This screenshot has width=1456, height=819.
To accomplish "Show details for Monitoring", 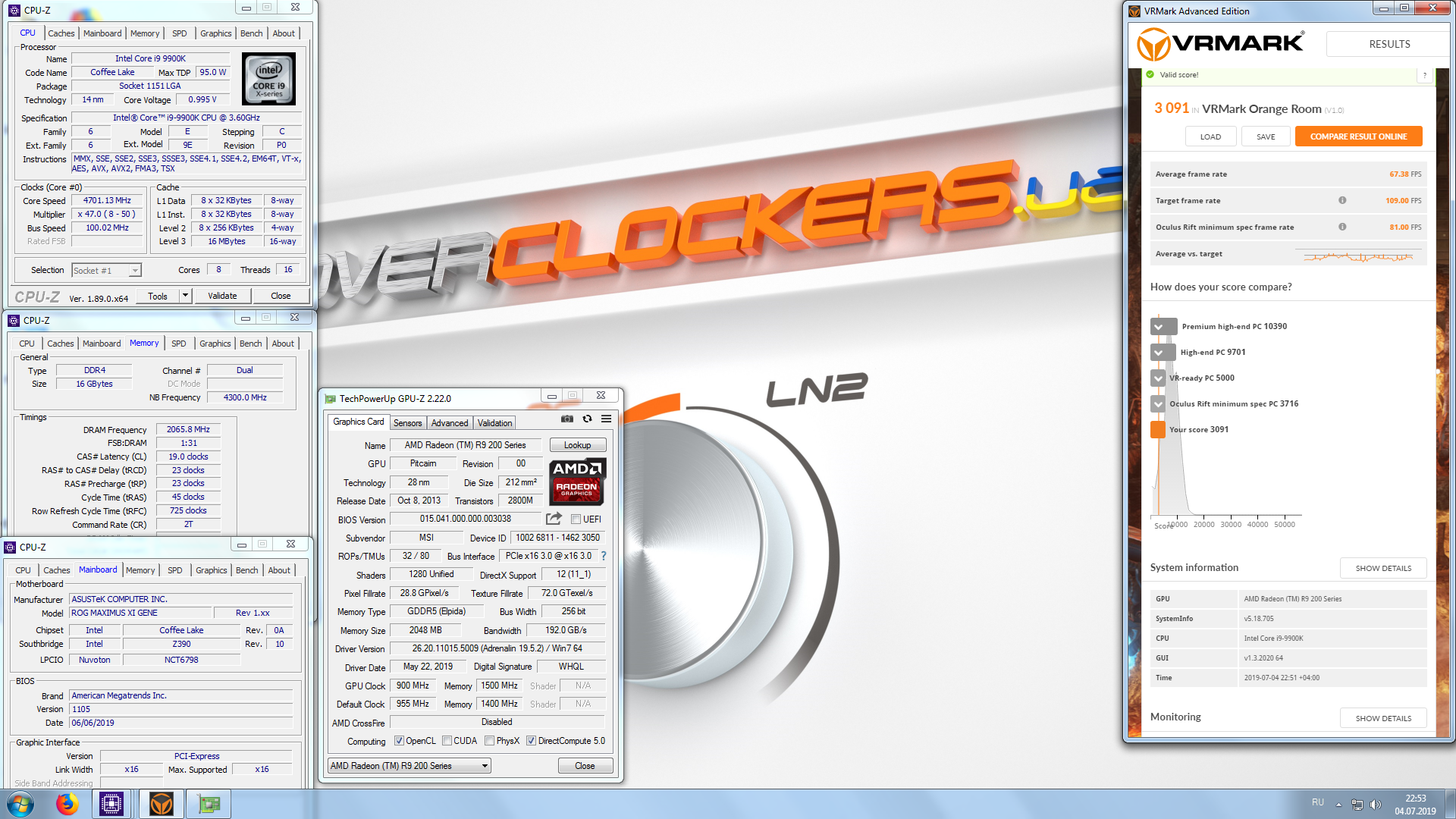I will (1383, 718).
